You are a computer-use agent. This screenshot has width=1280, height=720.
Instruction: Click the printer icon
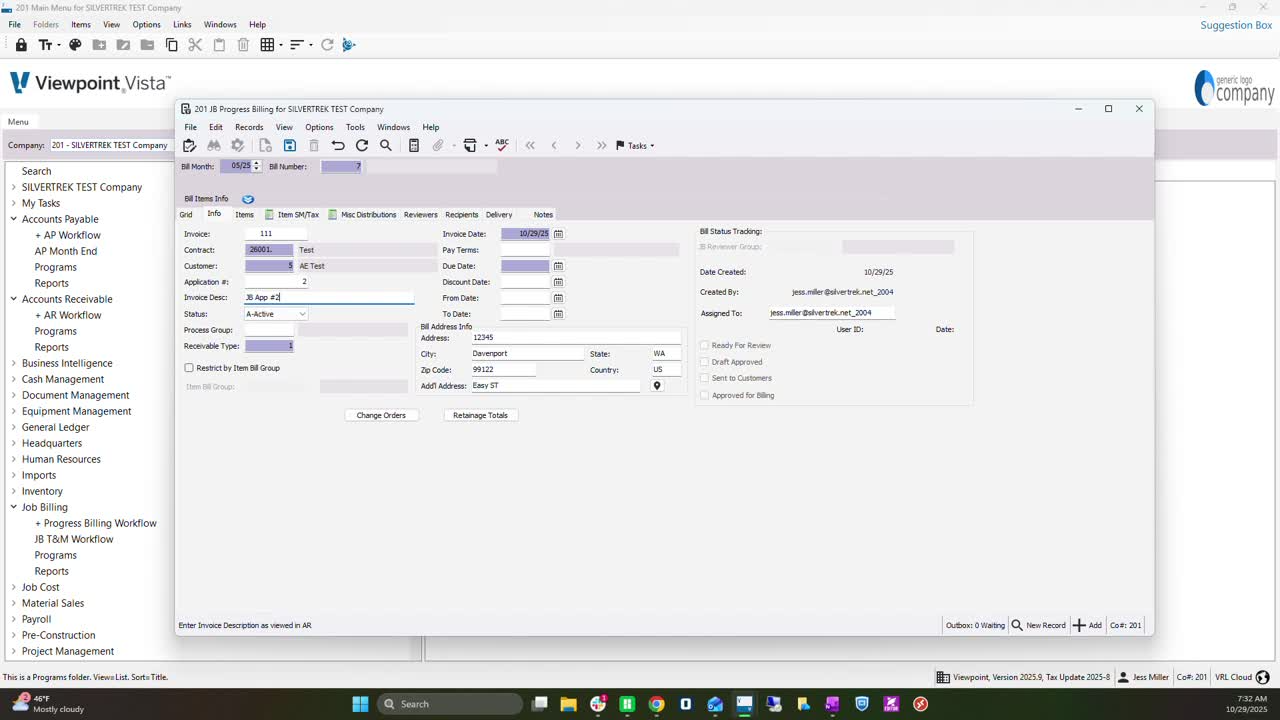[470, 146]
